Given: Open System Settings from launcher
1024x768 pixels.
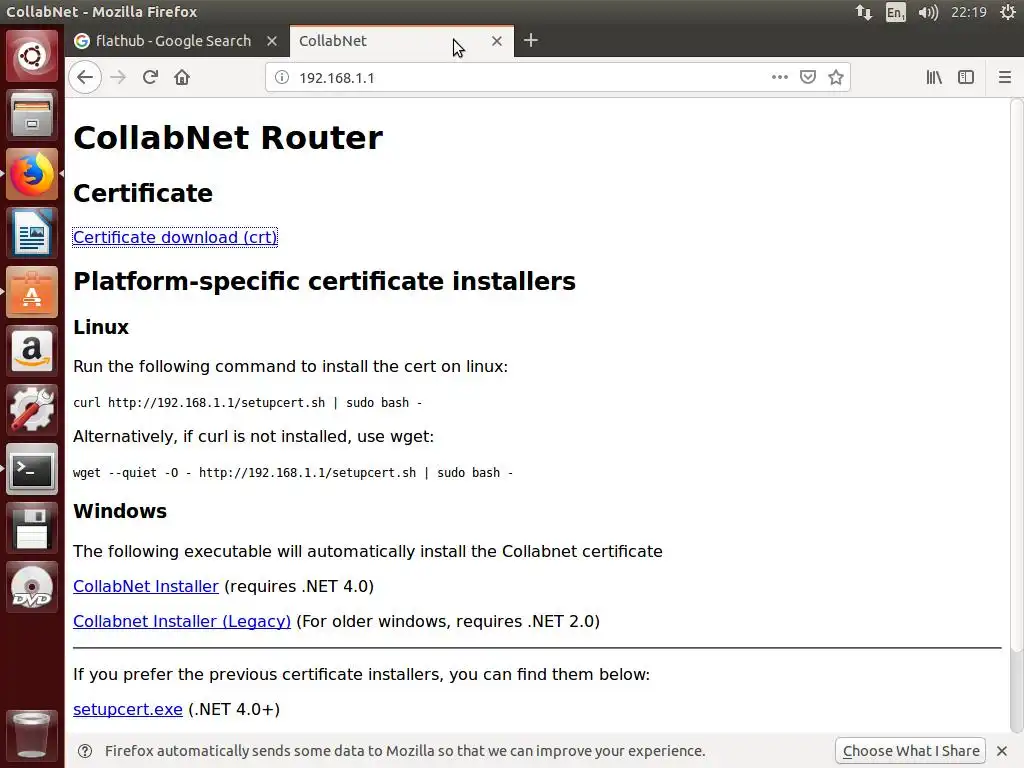Looking at the screenshot, I should pos(32,410).
